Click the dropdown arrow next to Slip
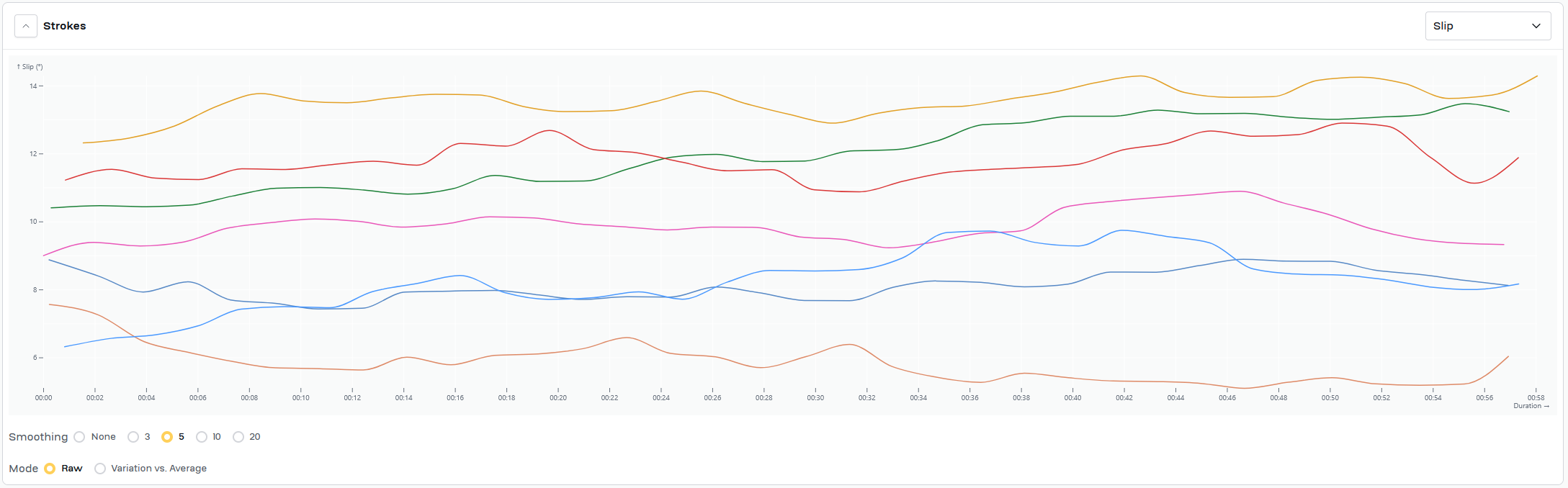 tap(1536, 26)
